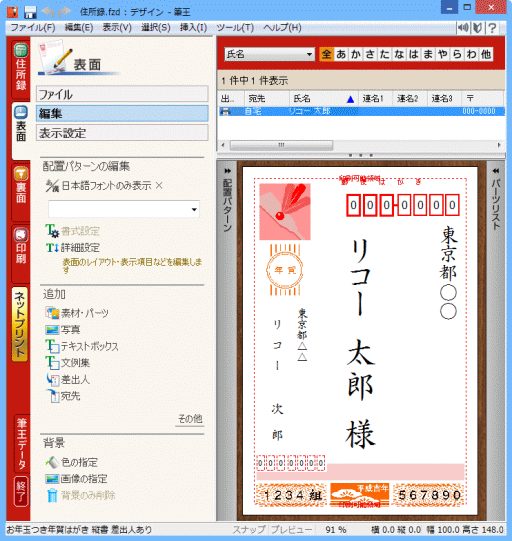512x541 pixels.
Task: Click the help question mark icon
Action: coord(492,28)
